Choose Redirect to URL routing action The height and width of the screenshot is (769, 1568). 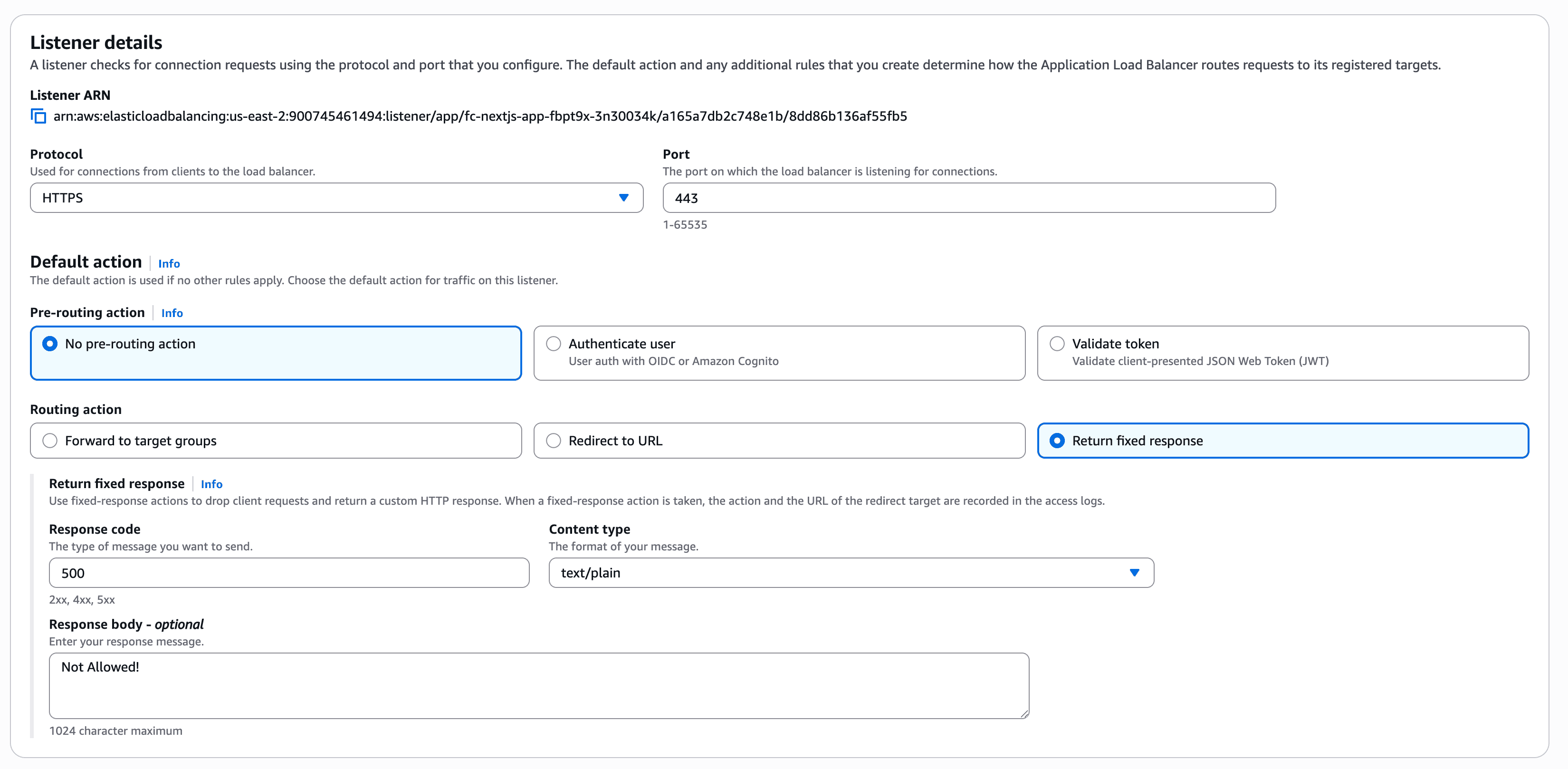pyautogui.click(x=553, y=440)
